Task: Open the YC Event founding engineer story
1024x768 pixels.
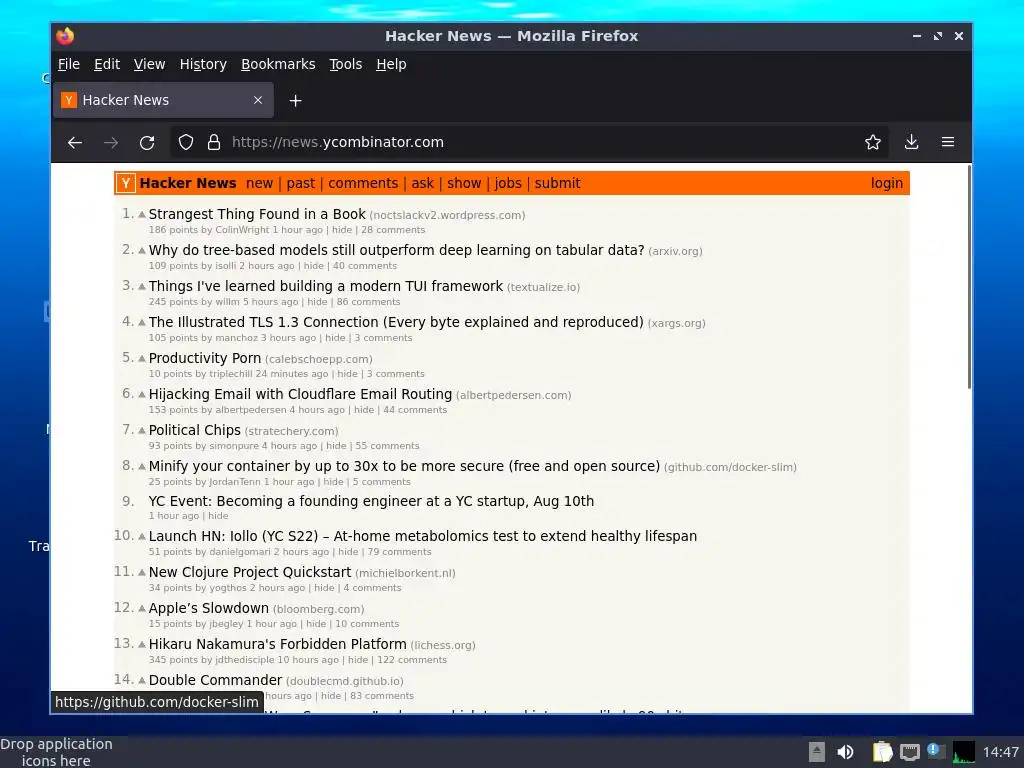Action: pyautogui.click(x=371, y=502)
